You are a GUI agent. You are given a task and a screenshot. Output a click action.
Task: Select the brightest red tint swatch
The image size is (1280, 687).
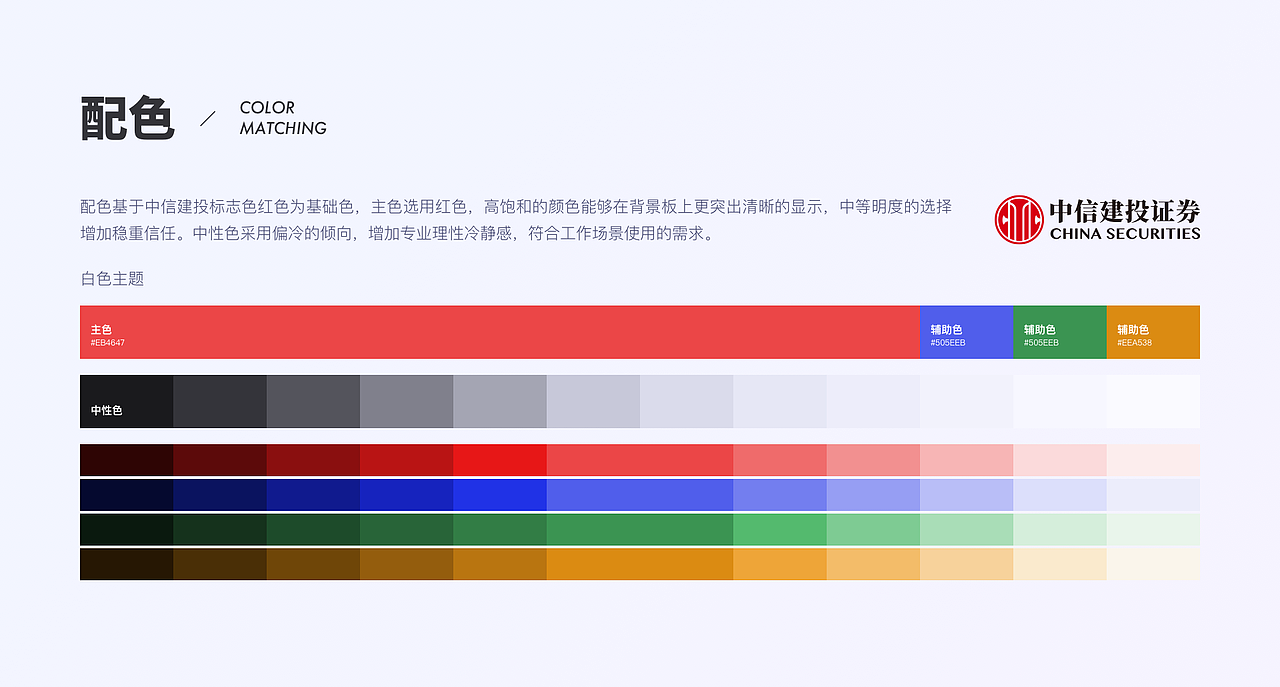tap(500, 460)
